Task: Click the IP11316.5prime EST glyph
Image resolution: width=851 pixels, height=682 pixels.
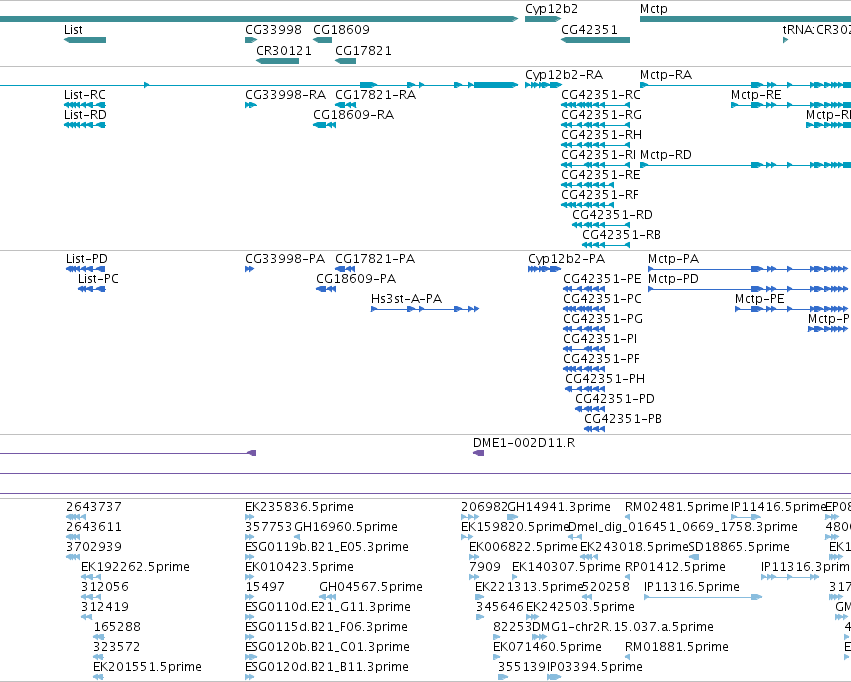Action: click(x=703, y=597)
